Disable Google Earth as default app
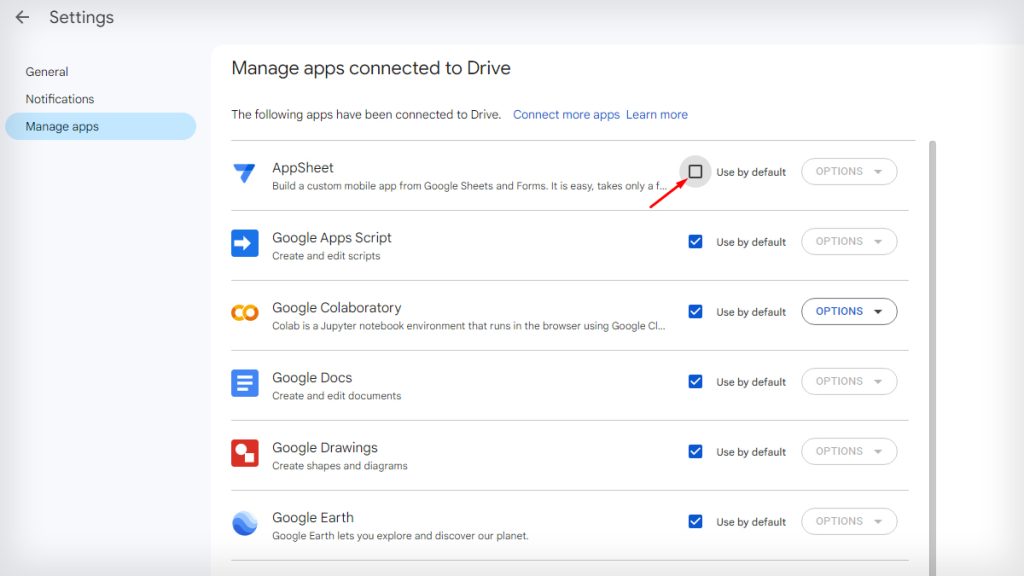The image size is (1024, 576). coord(695,521)
